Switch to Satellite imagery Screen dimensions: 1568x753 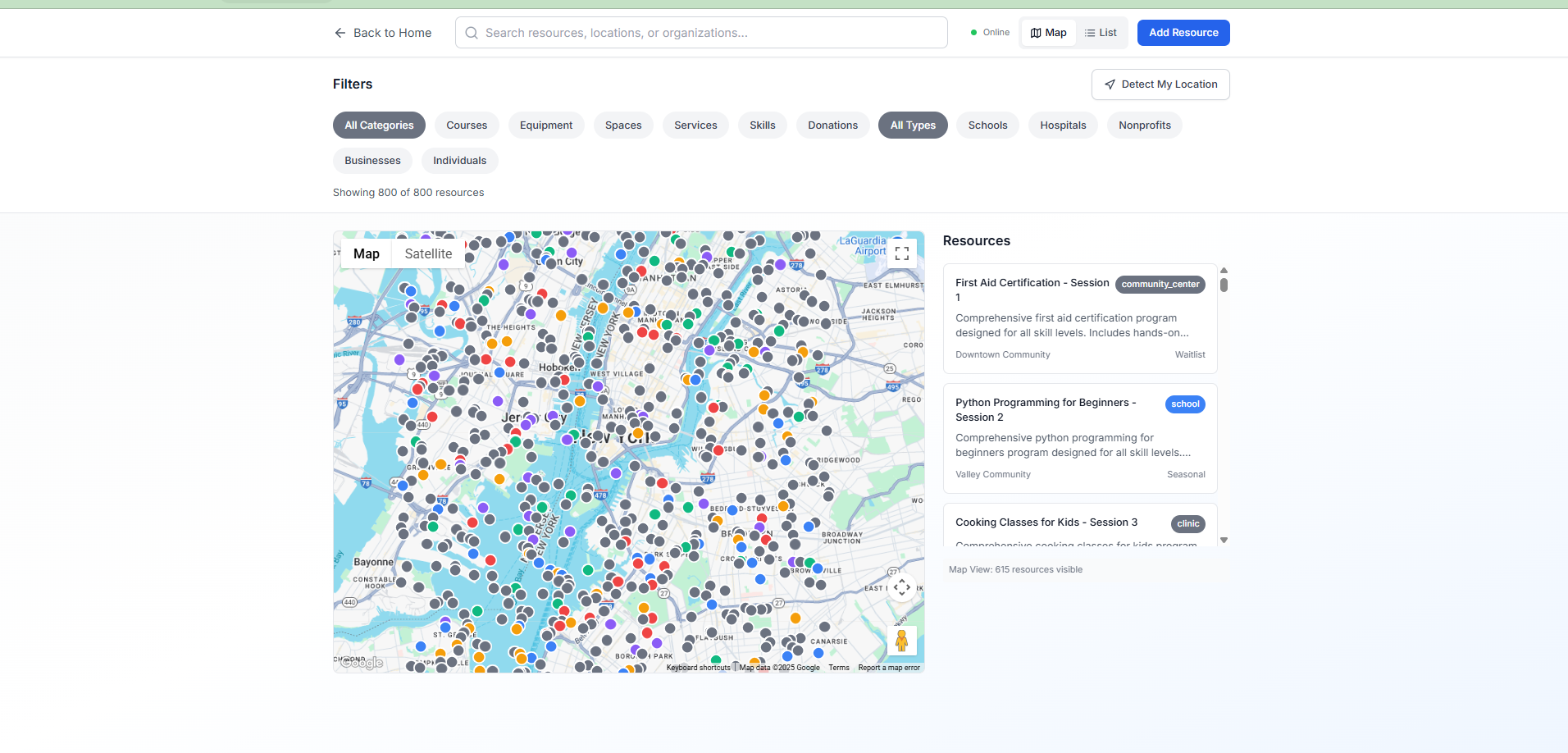pyautogui.click(x=428, y=254)
